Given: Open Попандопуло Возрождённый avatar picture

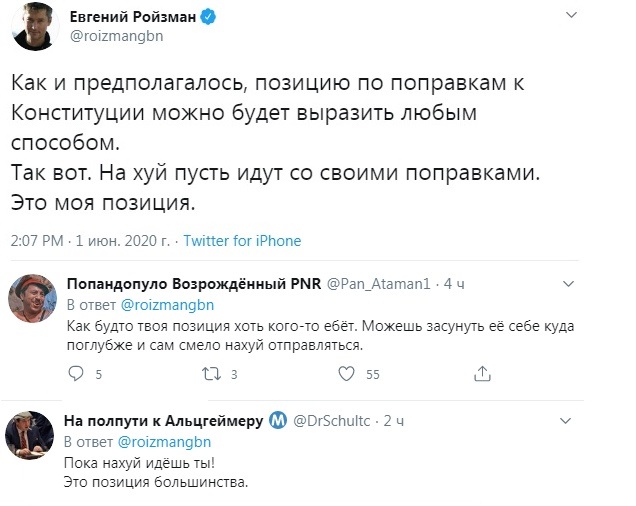Looking at the screenshot, I should (32, 298).
